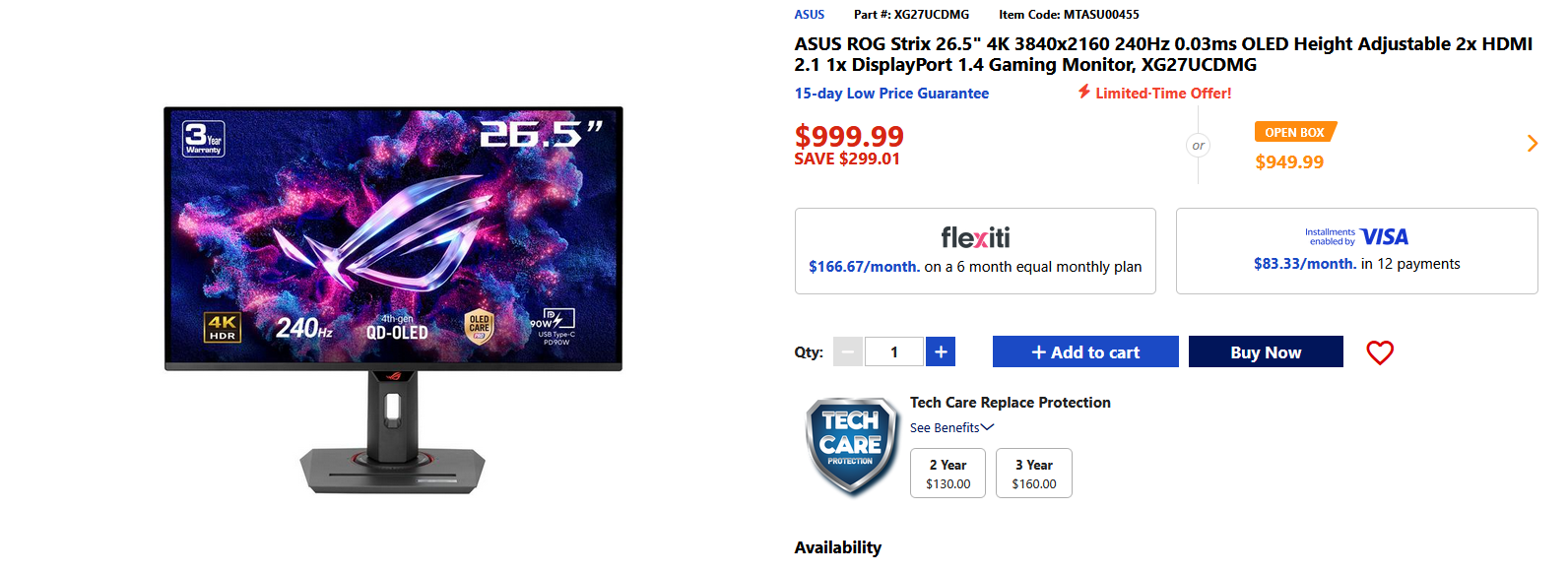Expand See Benefits chevron

tap(987, 427)
